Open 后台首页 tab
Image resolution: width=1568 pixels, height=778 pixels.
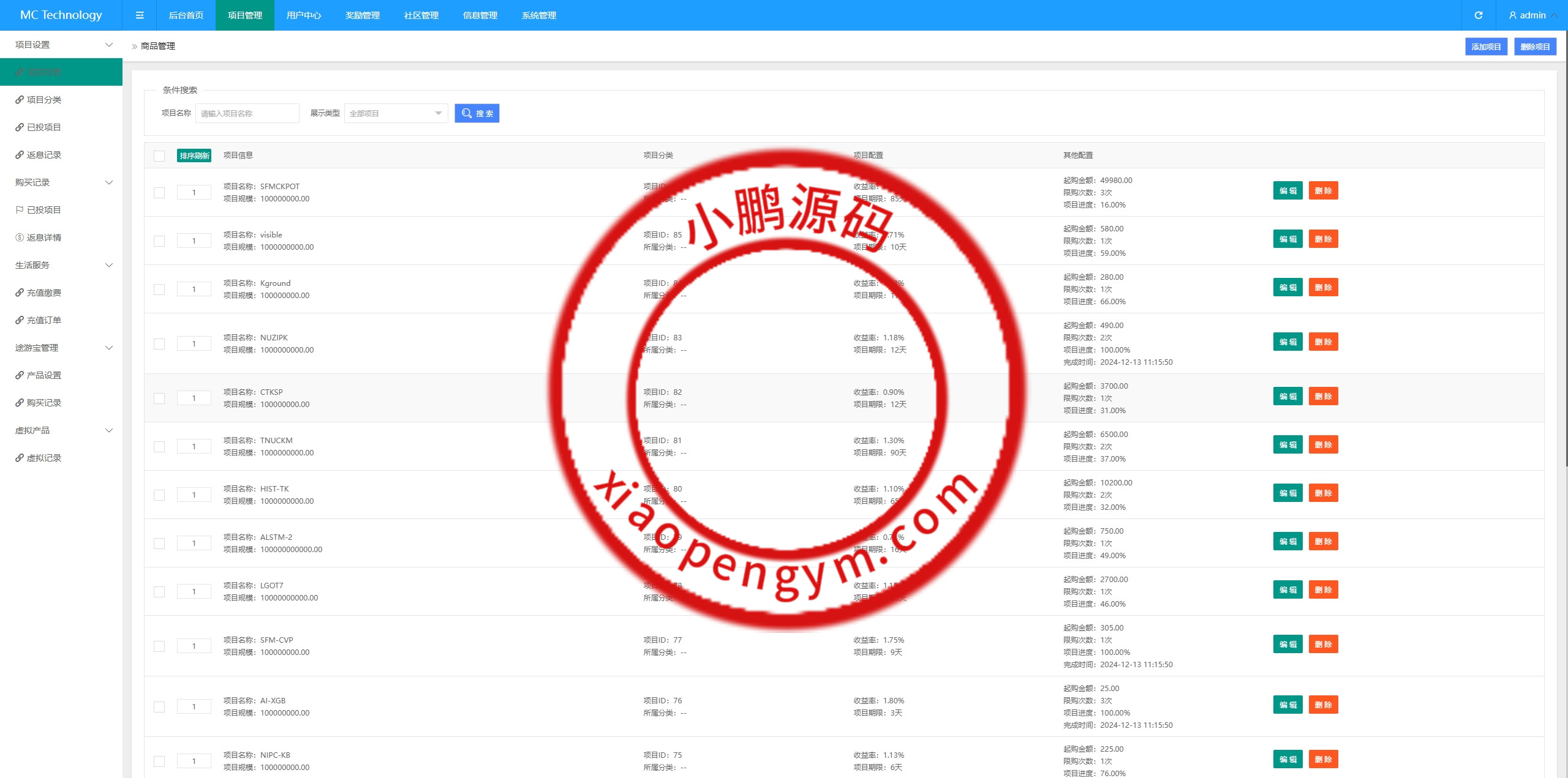pos(186,15)
